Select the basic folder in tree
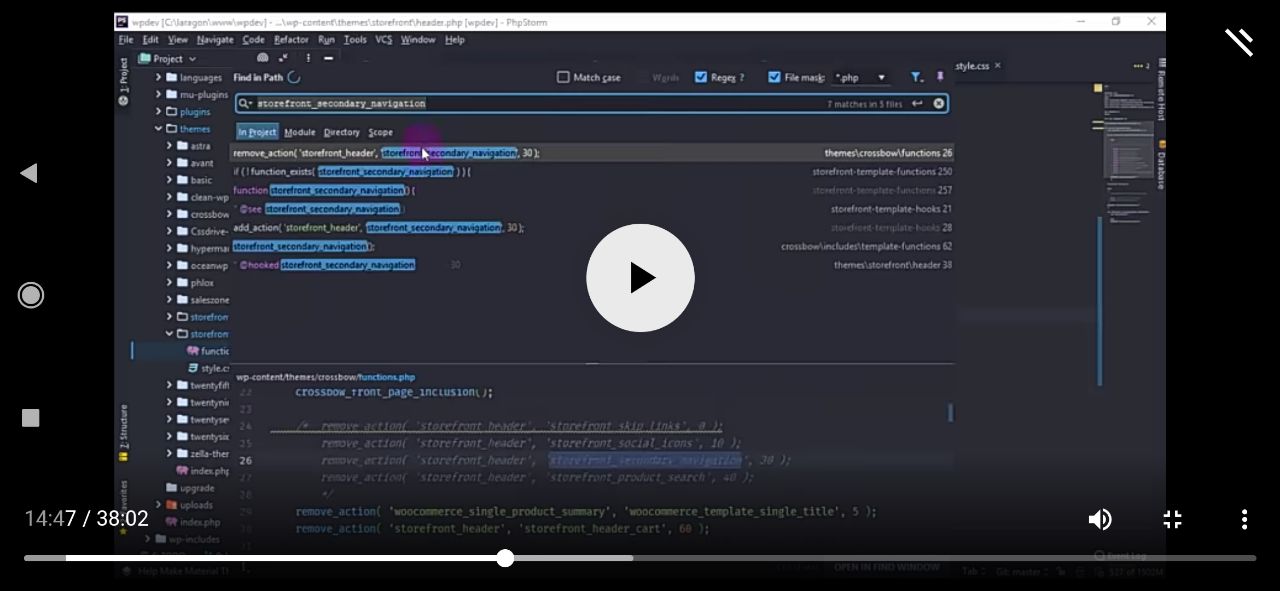This screenshot has height=591, width=1280. coord(201,180)
